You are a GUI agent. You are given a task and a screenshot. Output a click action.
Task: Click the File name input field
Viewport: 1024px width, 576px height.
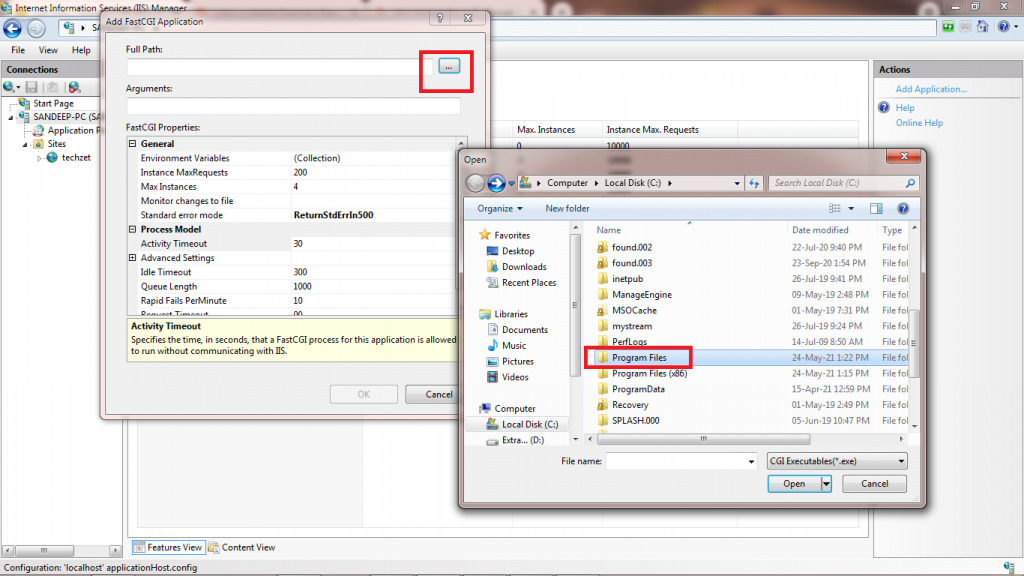pos(681,461)
